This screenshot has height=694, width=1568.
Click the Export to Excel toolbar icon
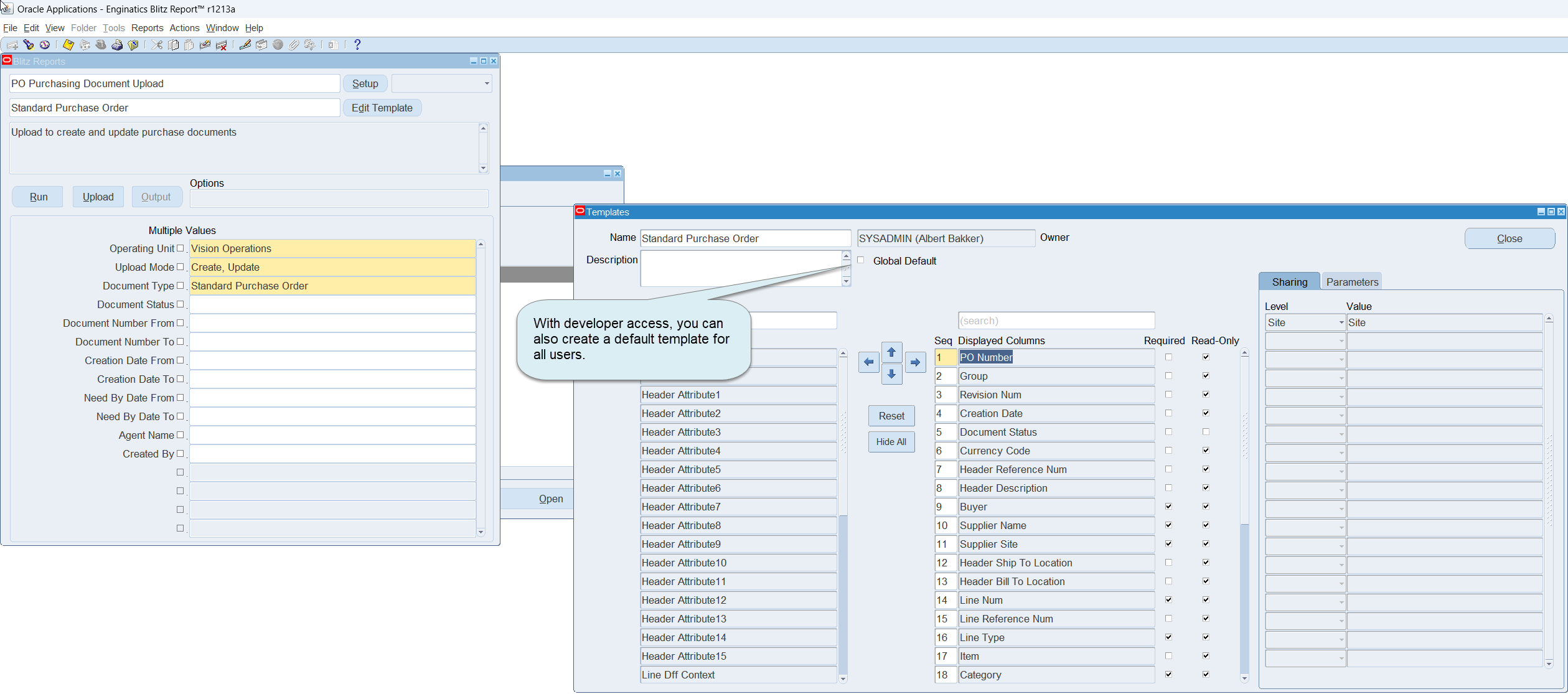click(x=334, y=45)
